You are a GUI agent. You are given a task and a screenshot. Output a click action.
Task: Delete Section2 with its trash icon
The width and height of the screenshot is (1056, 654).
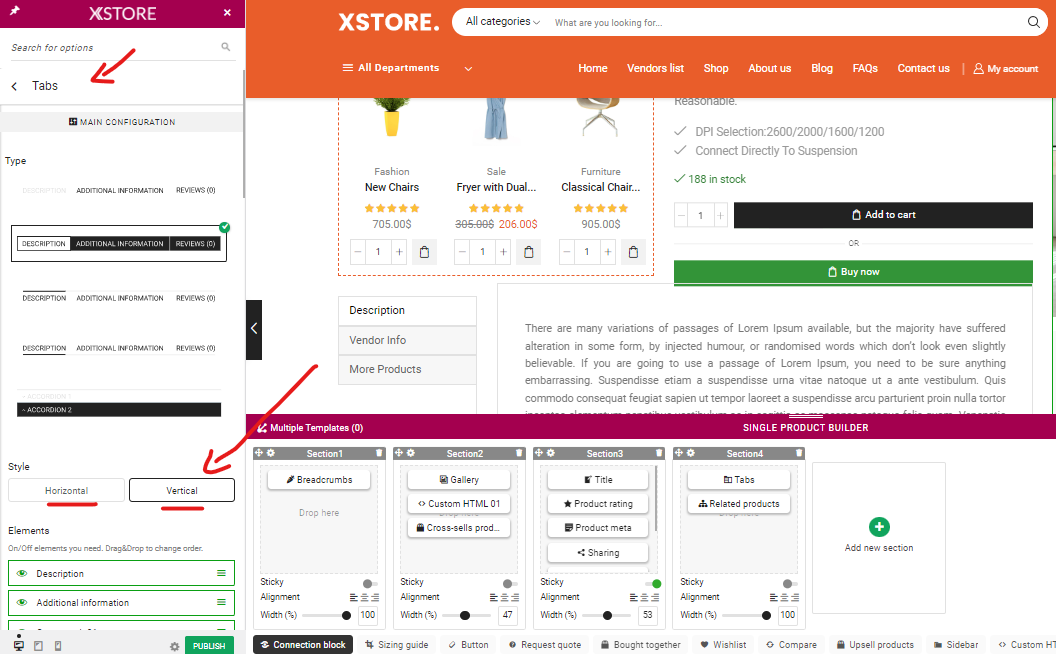(519, 453)
